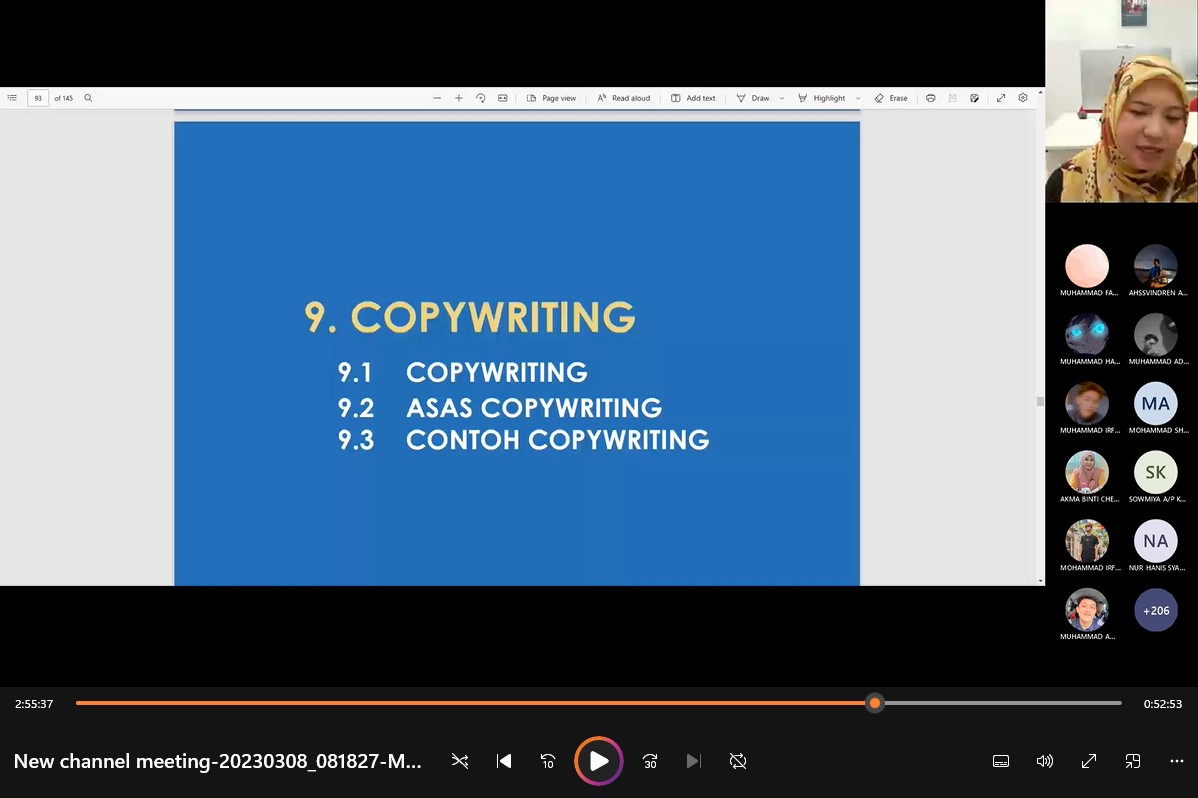The height and width of the screenshot is (798, 1198).
Task: Click the video seek bar handle
Action: tap(875, 703)
